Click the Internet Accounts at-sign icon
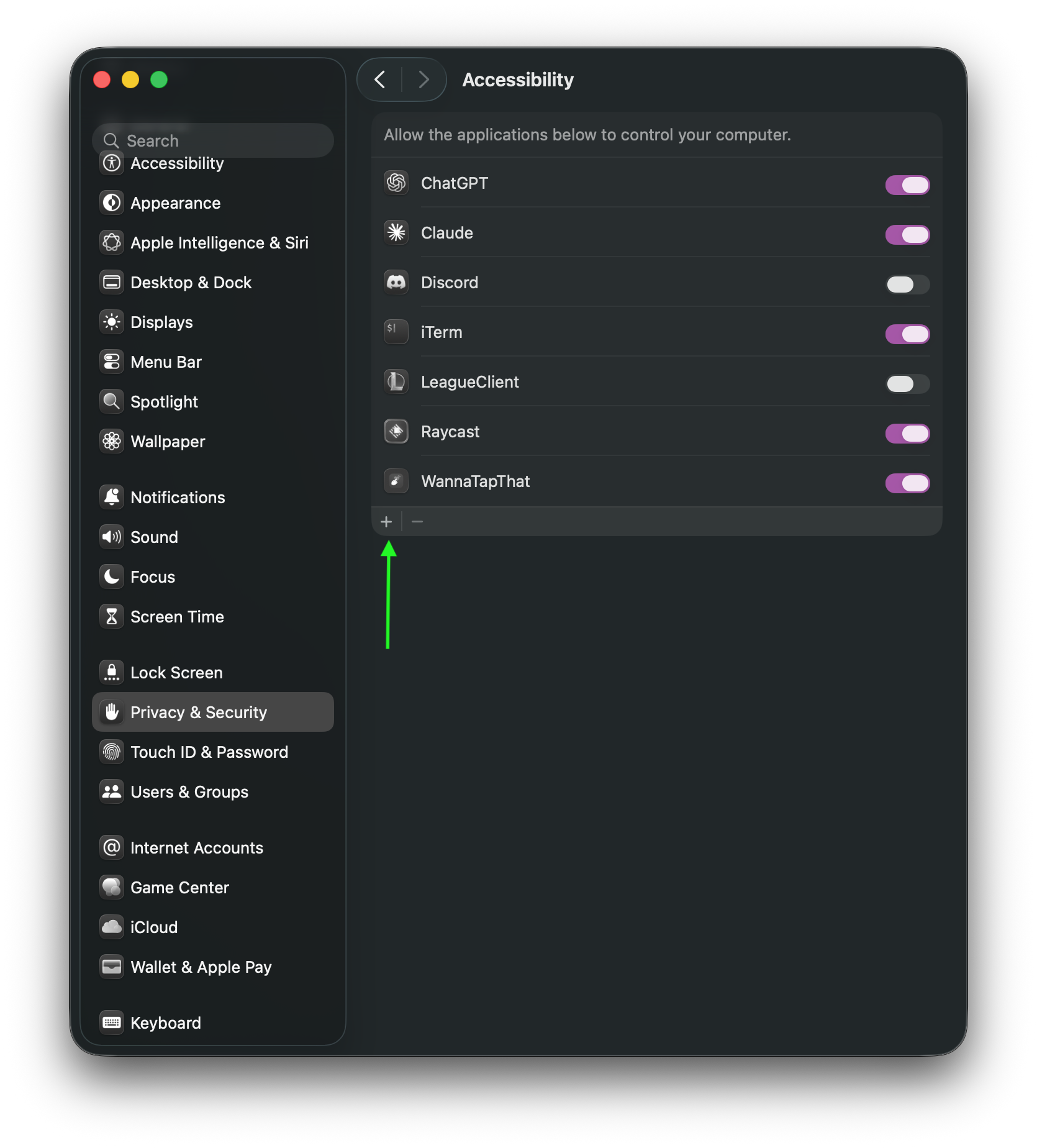 click(112, 847)
